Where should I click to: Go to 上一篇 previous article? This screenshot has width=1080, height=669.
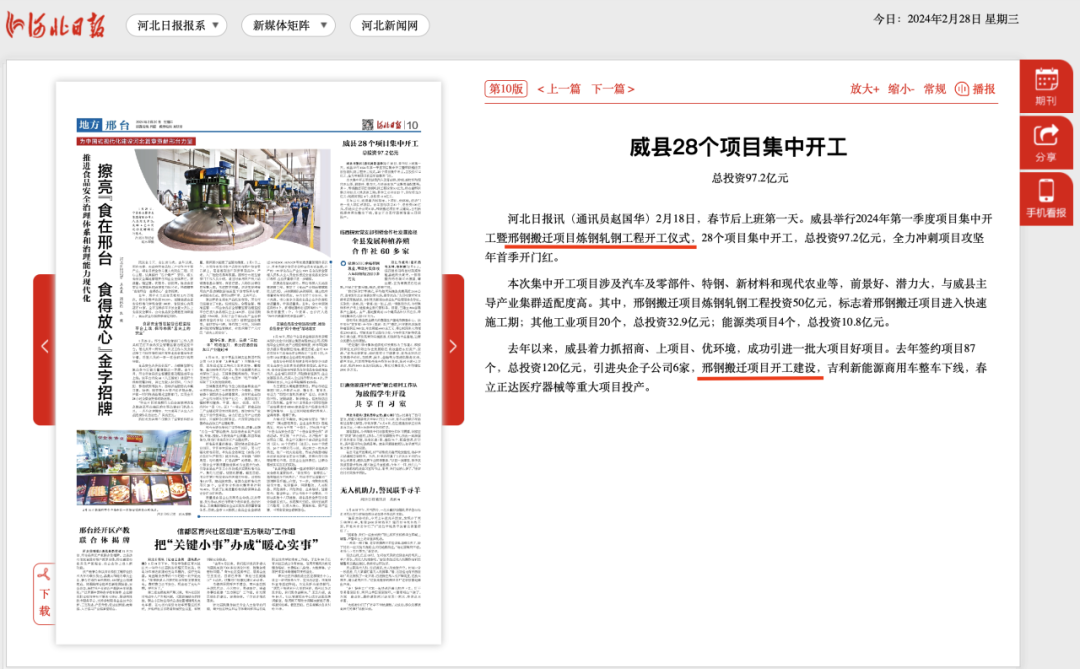(559, 89)
